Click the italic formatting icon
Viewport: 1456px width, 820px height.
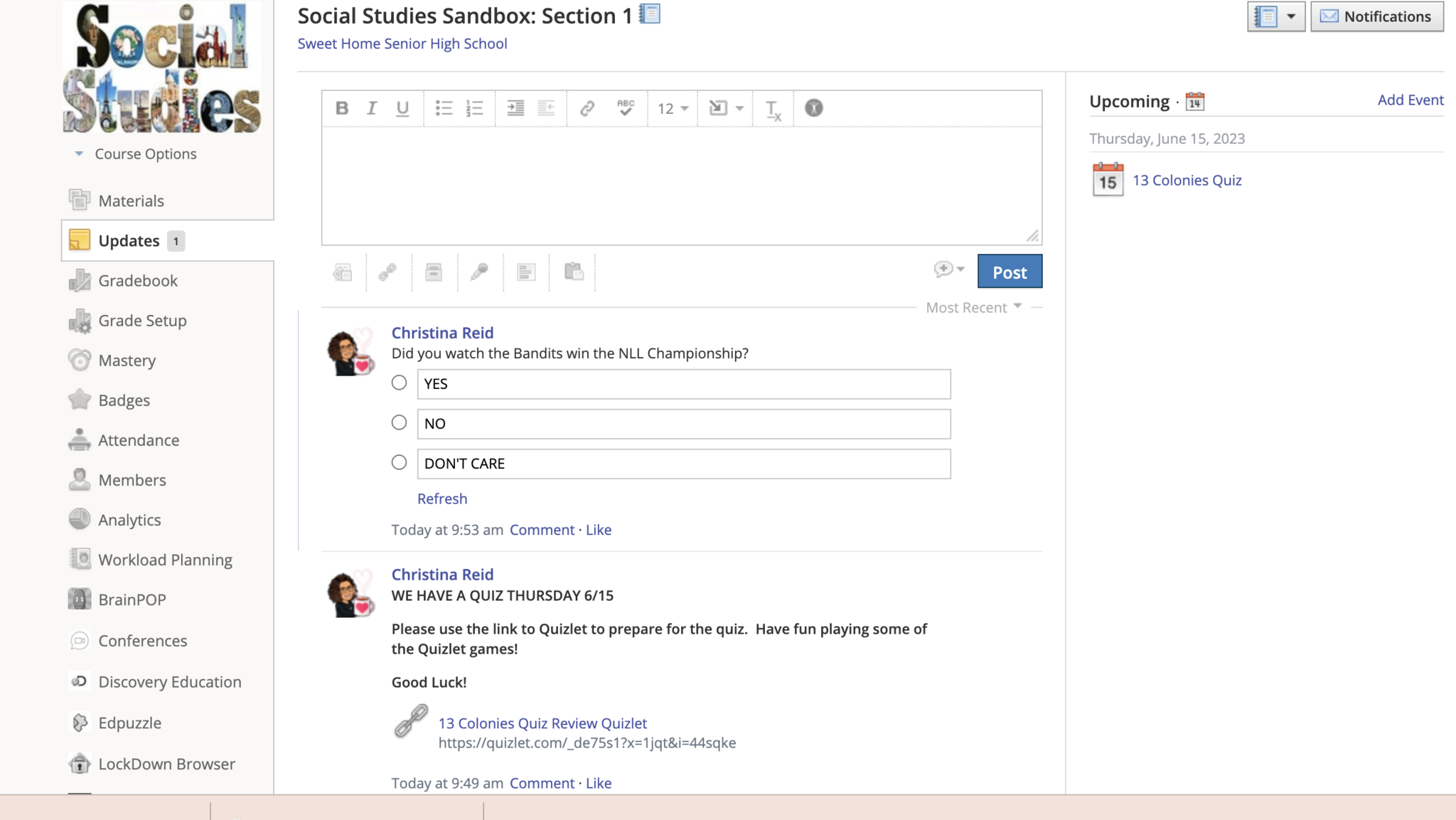tap(372, 108)
